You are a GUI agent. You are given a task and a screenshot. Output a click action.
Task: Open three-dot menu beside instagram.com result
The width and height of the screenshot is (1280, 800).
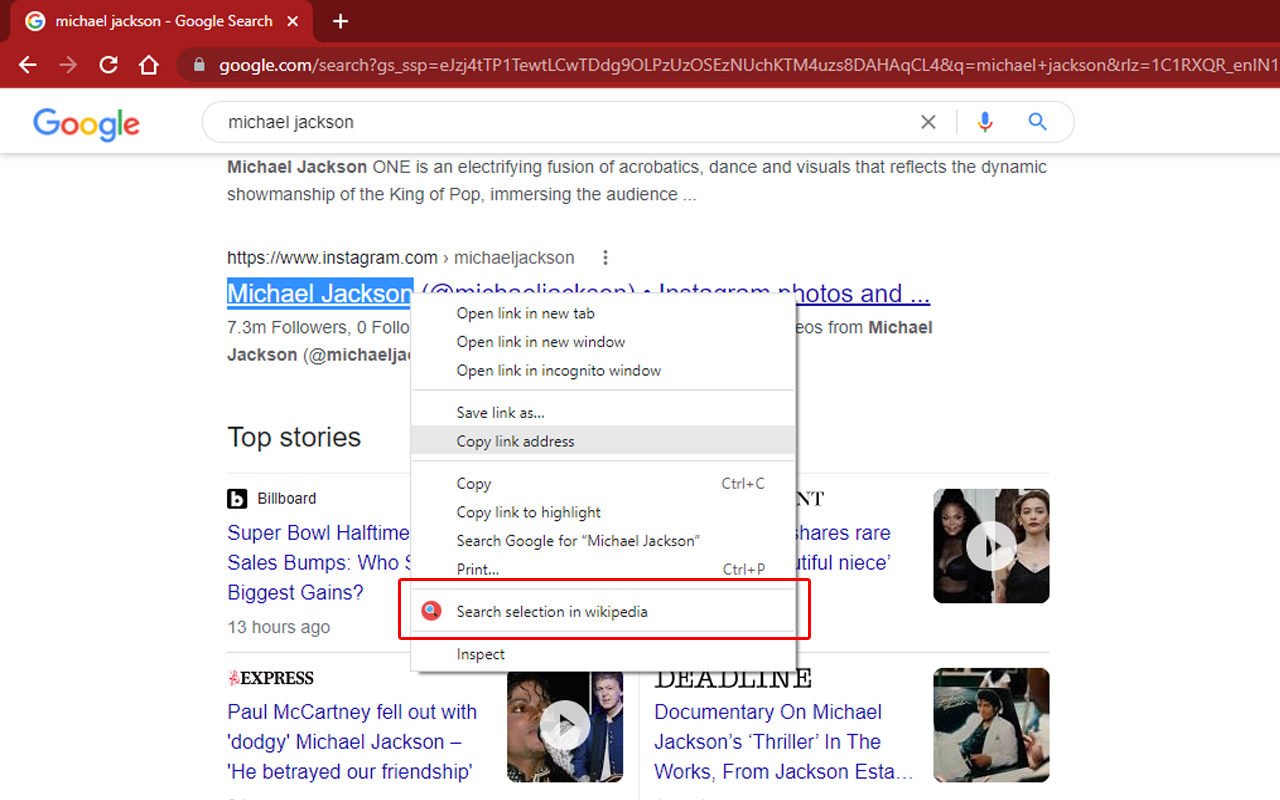click(605, 258)
